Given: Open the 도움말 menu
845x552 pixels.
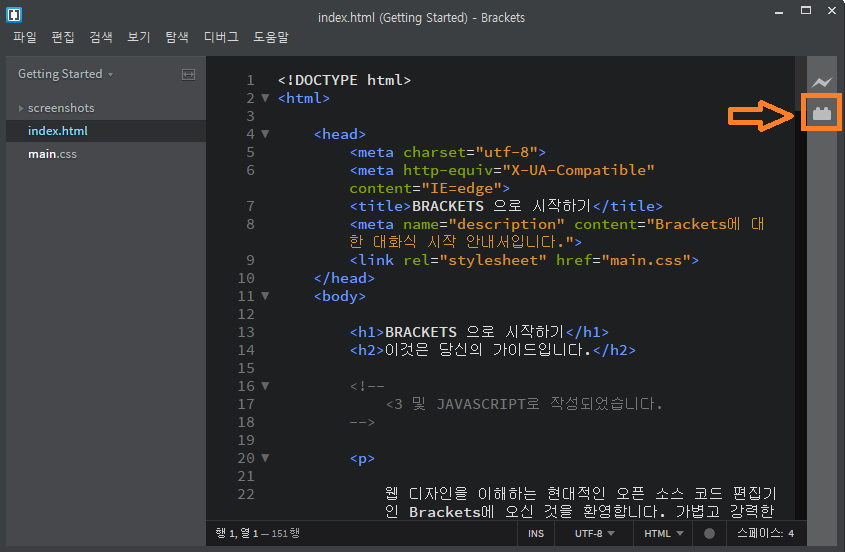Looking at the screenshot, I should click(x=271, y=37).
